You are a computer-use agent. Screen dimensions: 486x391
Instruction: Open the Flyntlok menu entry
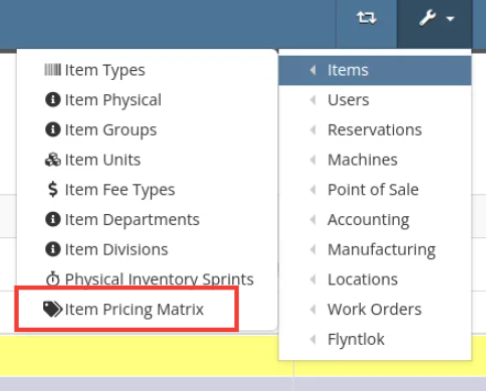pyautogui.click(x=375, y=339)
